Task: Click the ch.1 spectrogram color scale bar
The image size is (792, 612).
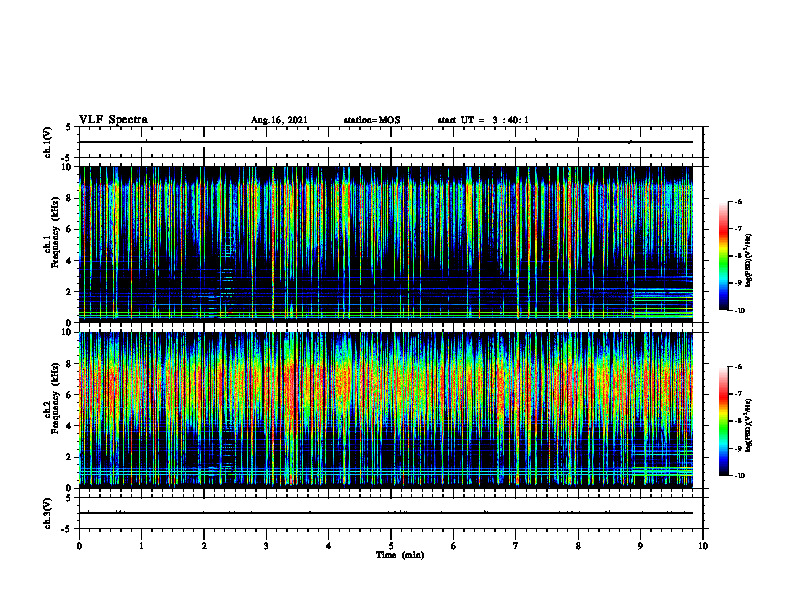Action: click(x=723, y=256)
